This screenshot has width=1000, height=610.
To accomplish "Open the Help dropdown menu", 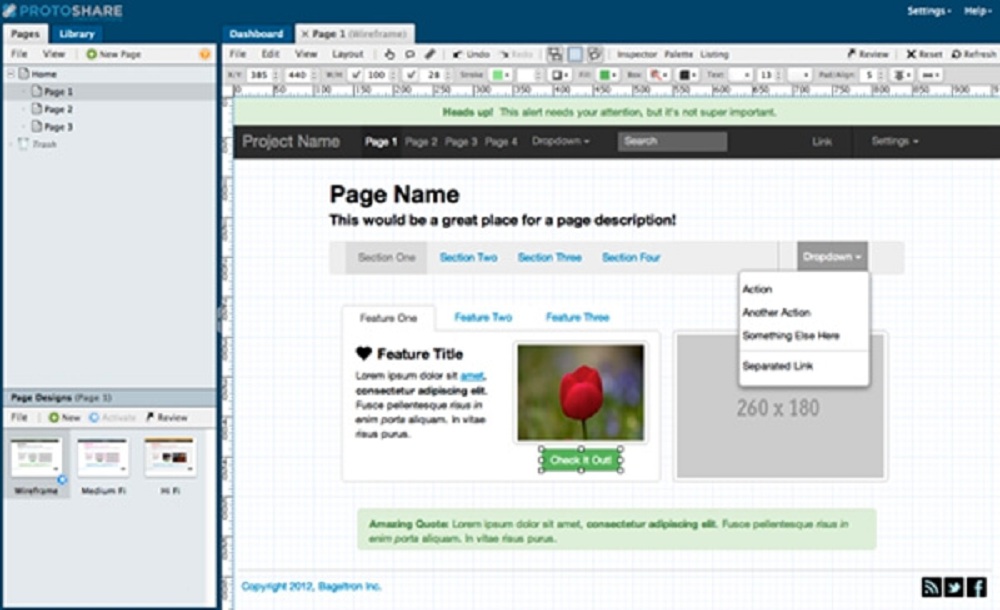I will [977, 11].
